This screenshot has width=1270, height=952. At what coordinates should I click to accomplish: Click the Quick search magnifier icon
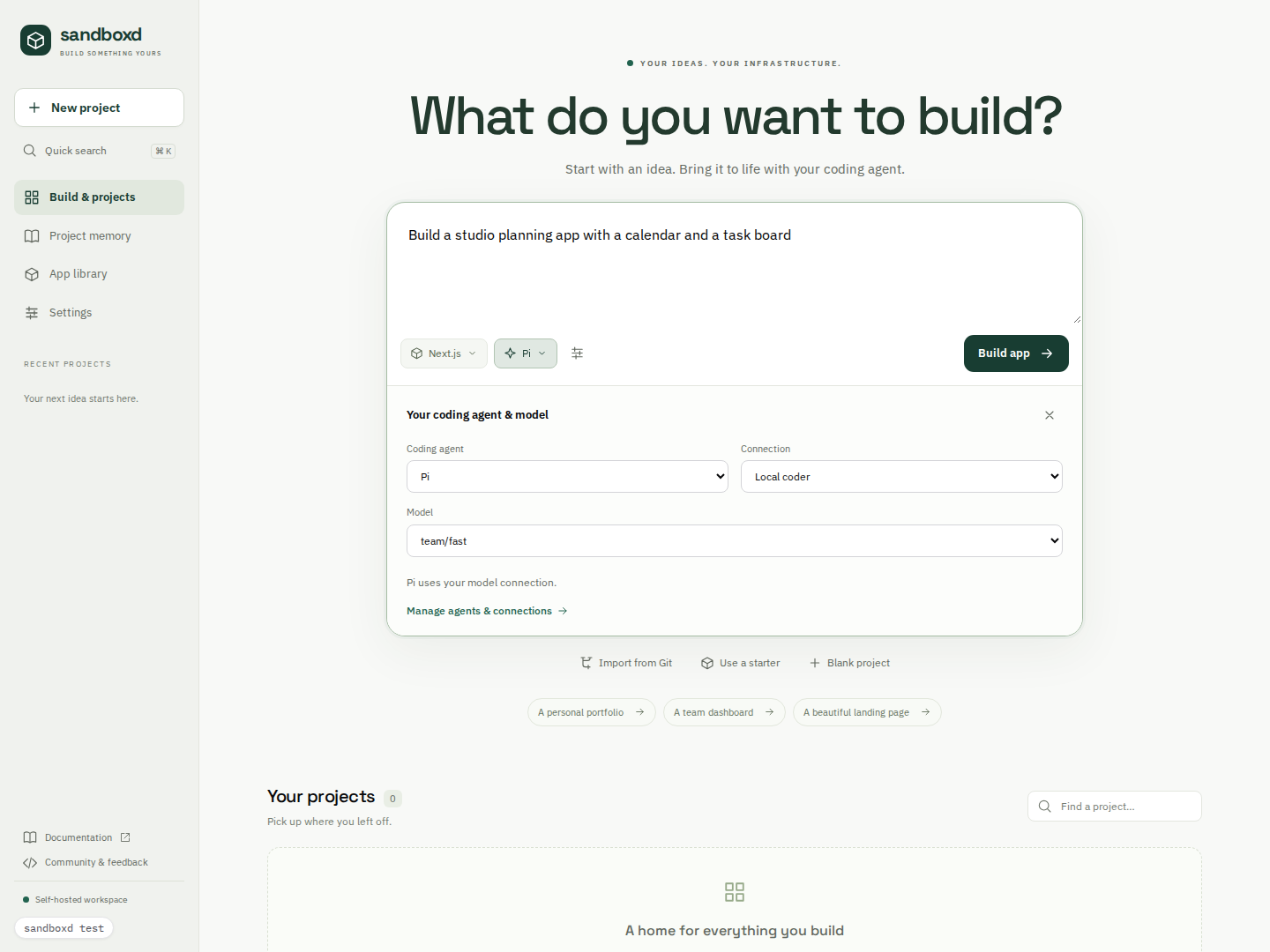click(30, 151)
